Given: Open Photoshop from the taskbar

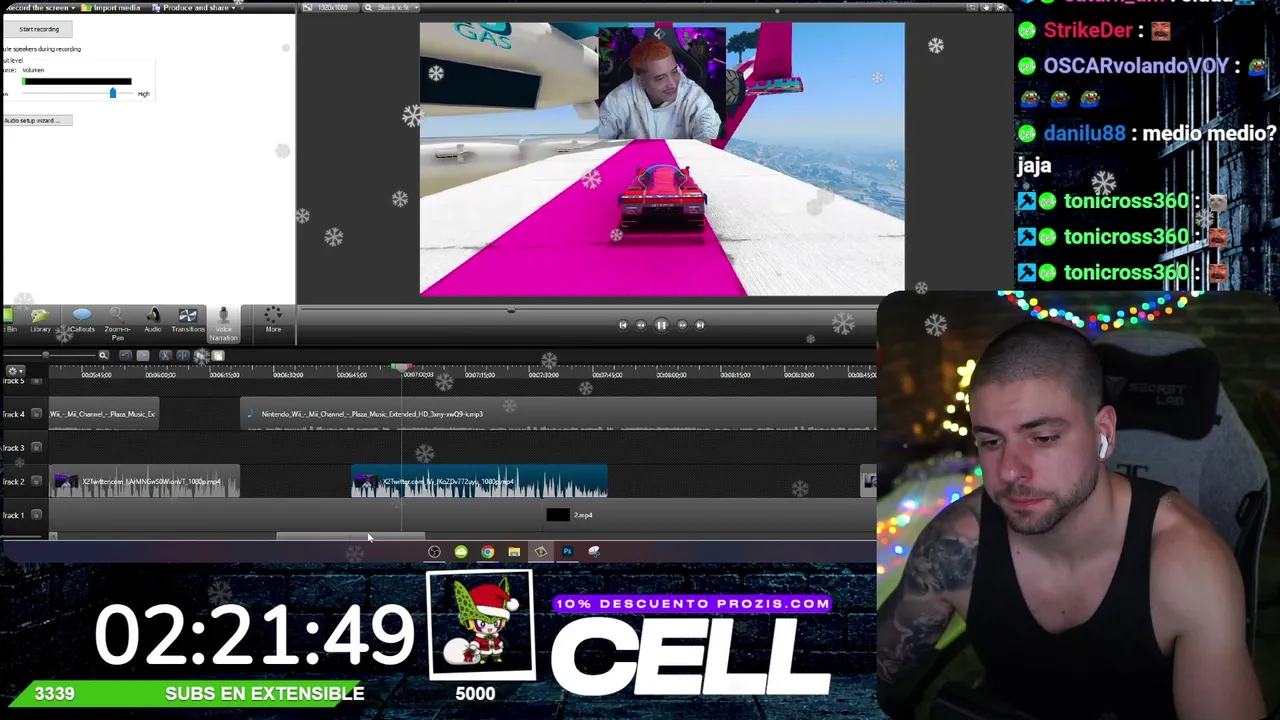Looking at the screenshot, I should (567, 552).
